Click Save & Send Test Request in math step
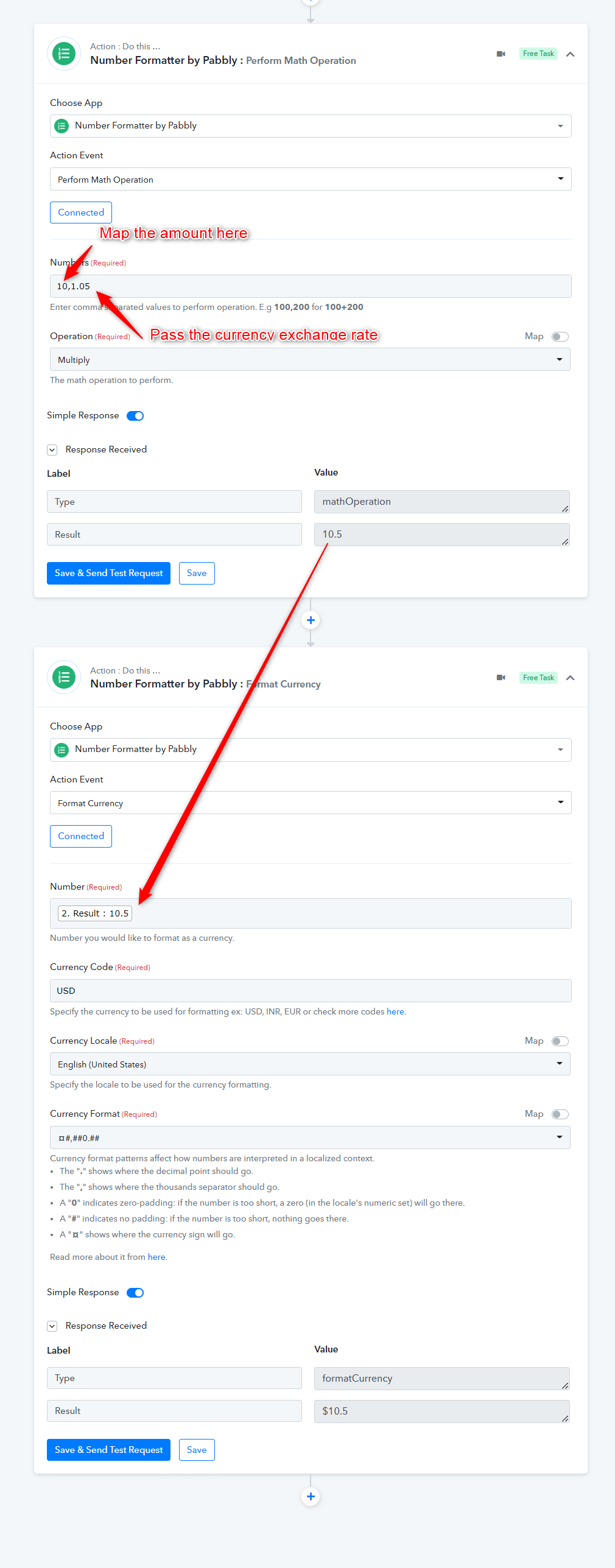The width and height of the screenshot is (615, 1568). [x=108, y=574]
